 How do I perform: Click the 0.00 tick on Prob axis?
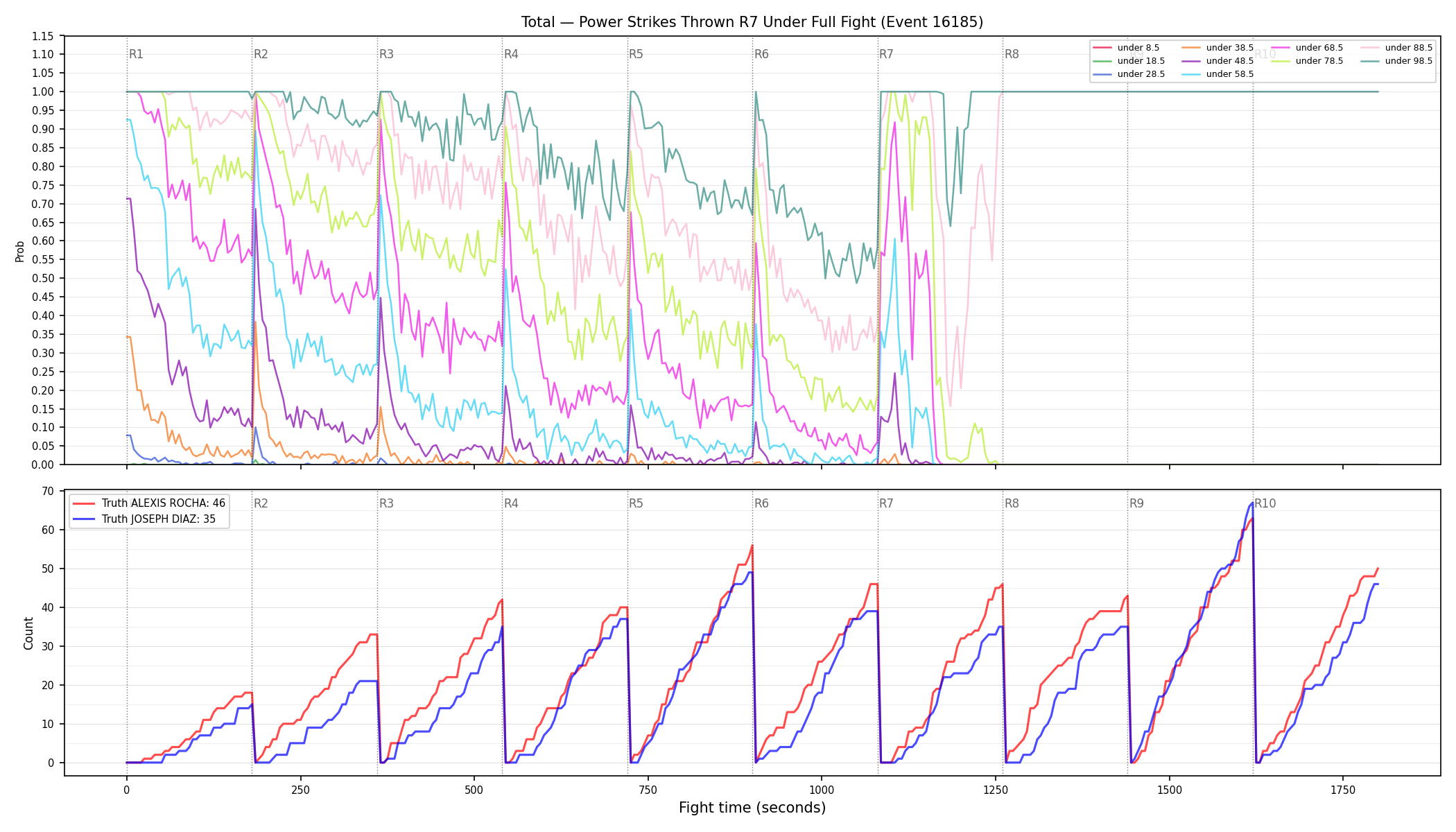pos(43,465)
